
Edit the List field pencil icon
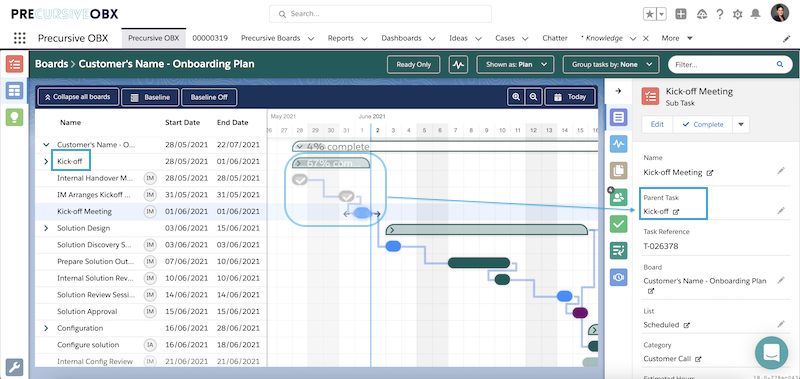point(781,323)
